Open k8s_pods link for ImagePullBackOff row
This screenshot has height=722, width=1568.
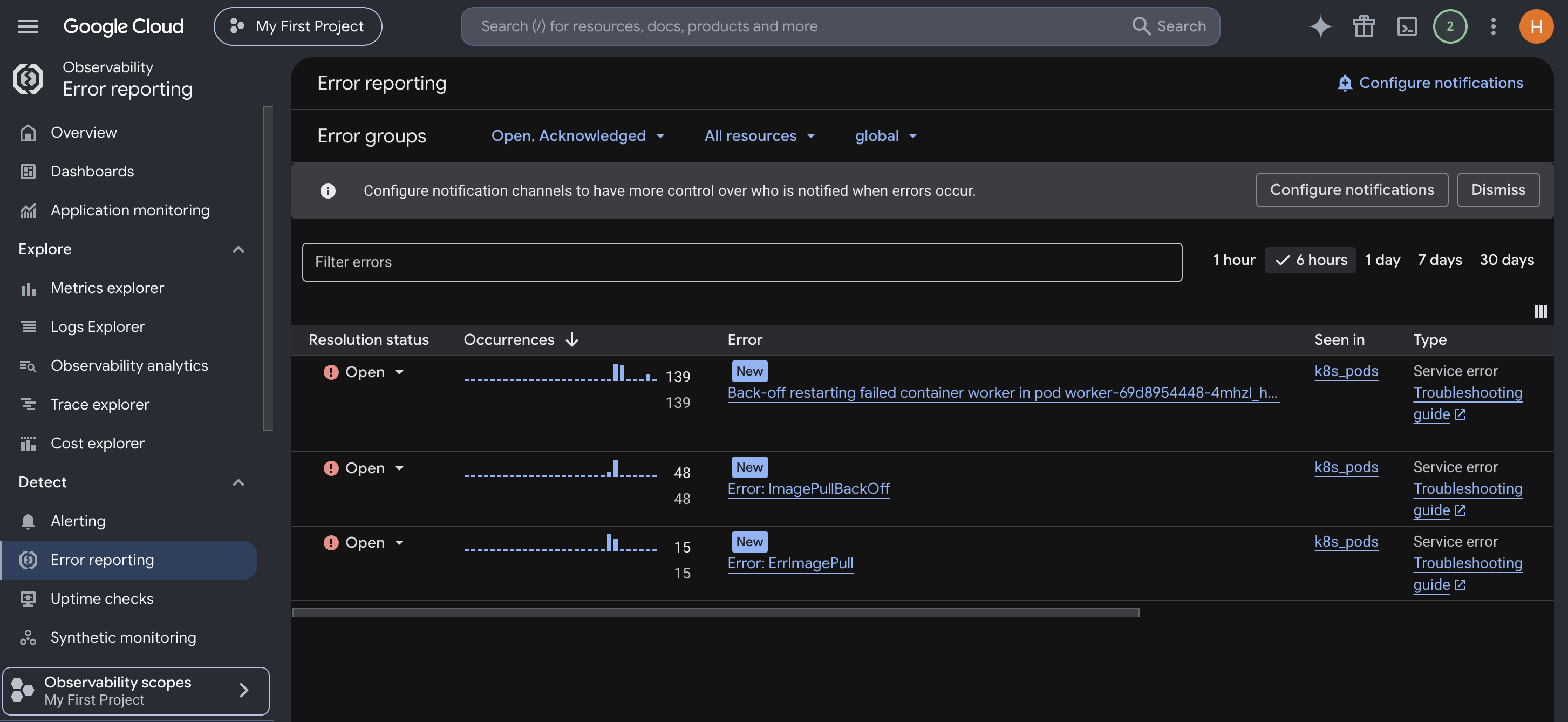pos(1346,467)
